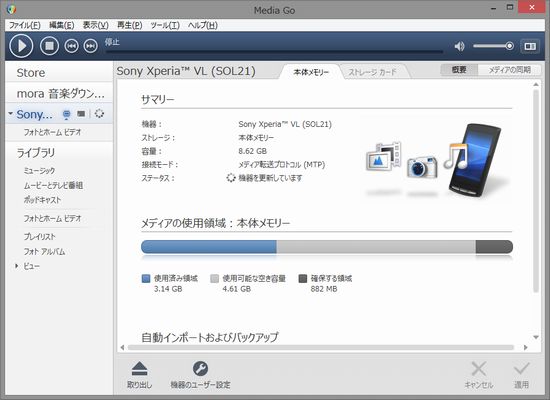550x400 pixels.
Task: Click the device storage card icon
Action: click(x=81, y=114)
